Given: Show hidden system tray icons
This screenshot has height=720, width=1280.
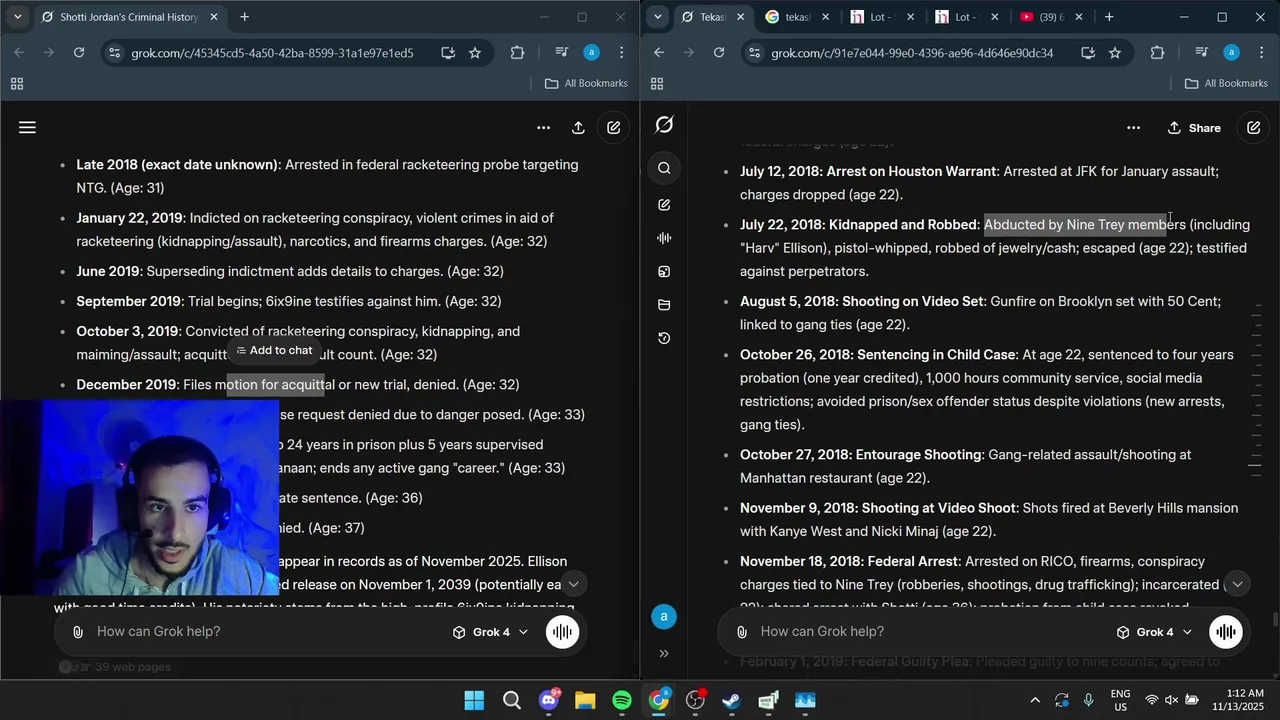Looking at the screenshot, I should pyautogui.click(x=1035, y=700).
